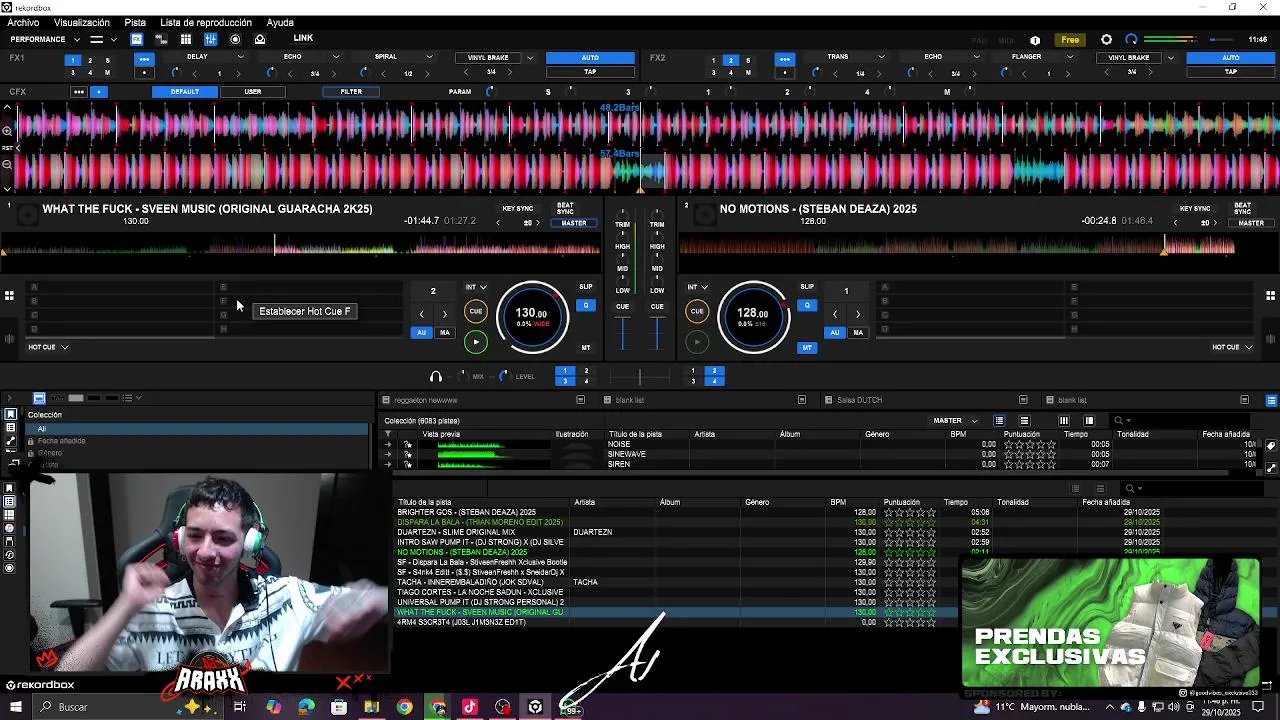The width and height of the screenshot is (1280, 720).
Task: Click the browser search magnifier icon
Action: click(x=1119, y=421)
